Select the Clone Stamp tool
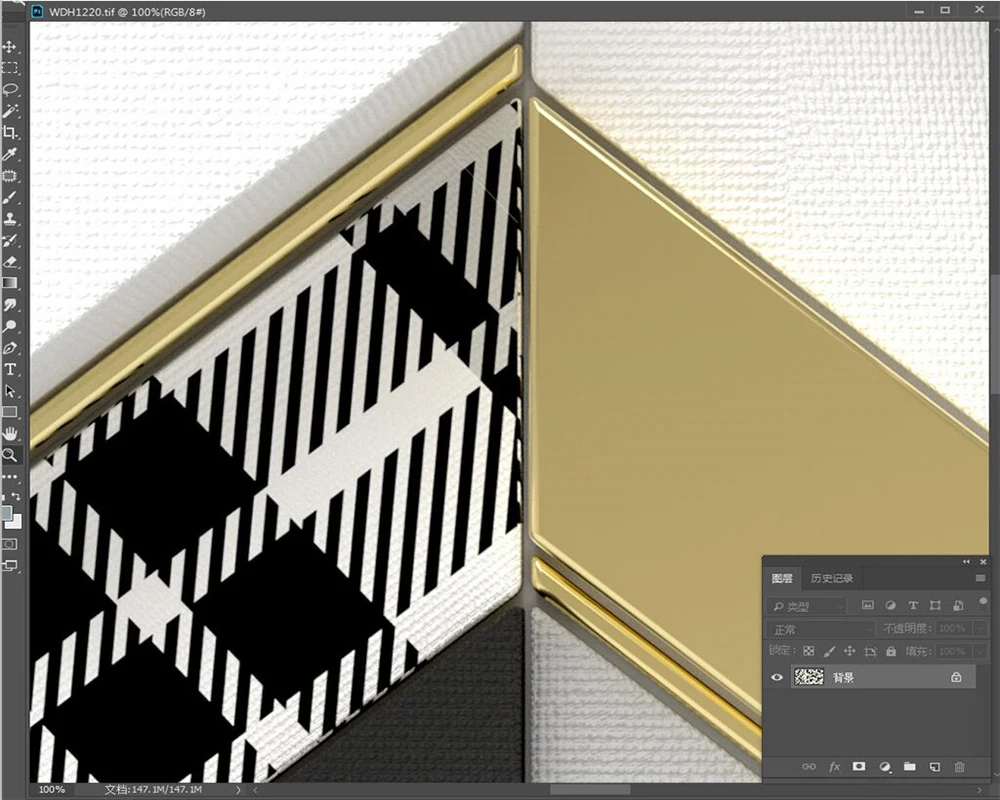The height and width of the screenshot is (800, 1000). 10,219
